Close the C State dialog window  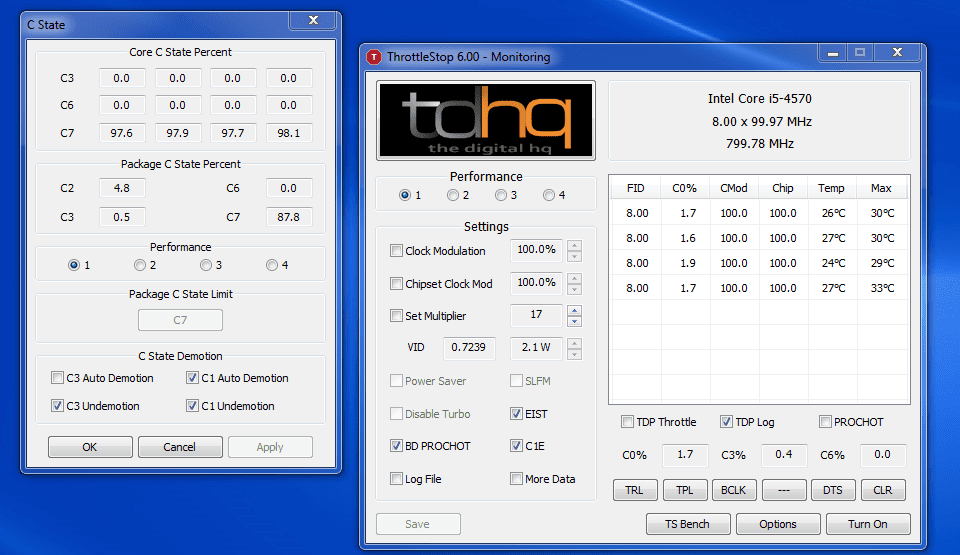(x=313, y=20)
